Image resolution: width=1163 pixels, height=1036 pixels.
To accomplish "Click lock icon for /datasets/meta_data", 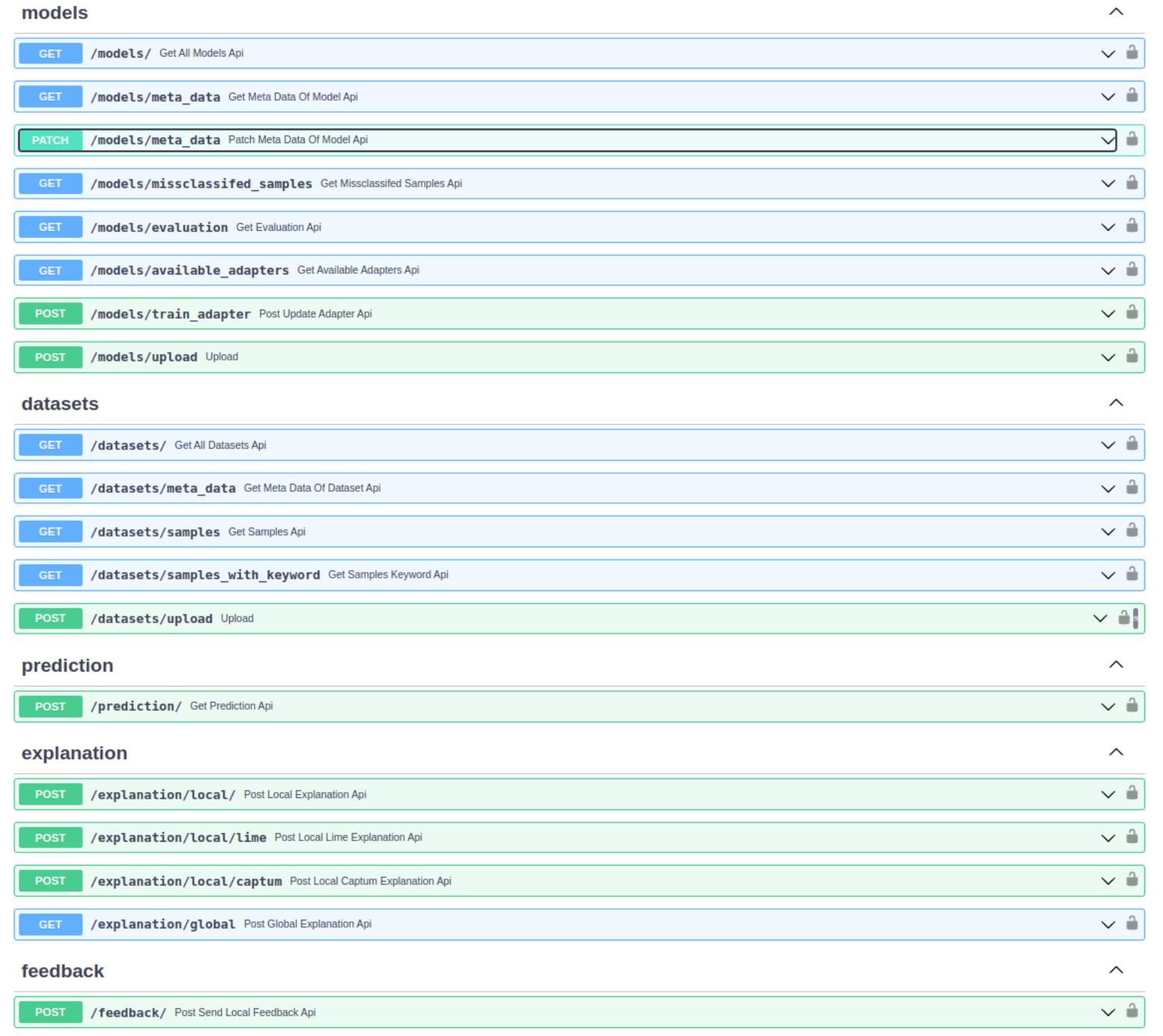I will [1132, 487].
